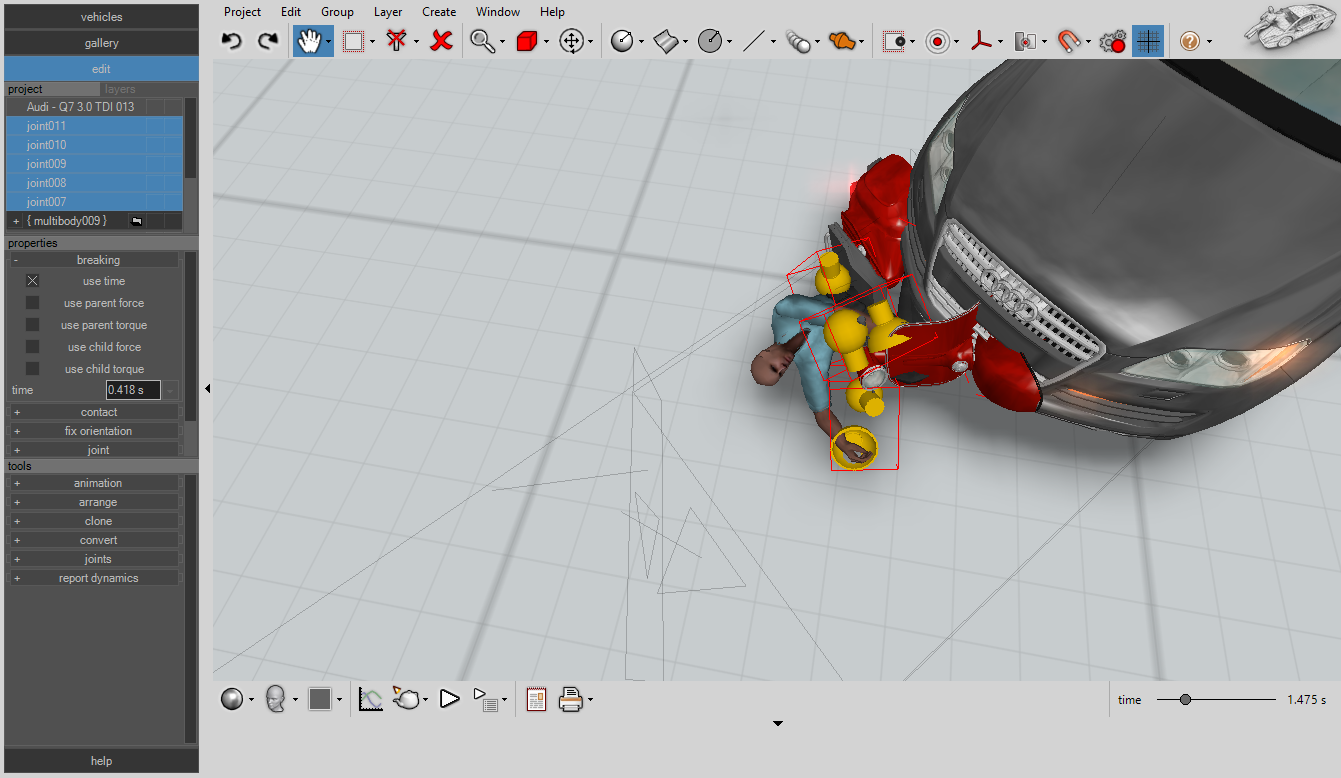The height and width of the screenshot is (778, 1341).
Task: Click the red X delete icon
Action: [x=441, y=41]
